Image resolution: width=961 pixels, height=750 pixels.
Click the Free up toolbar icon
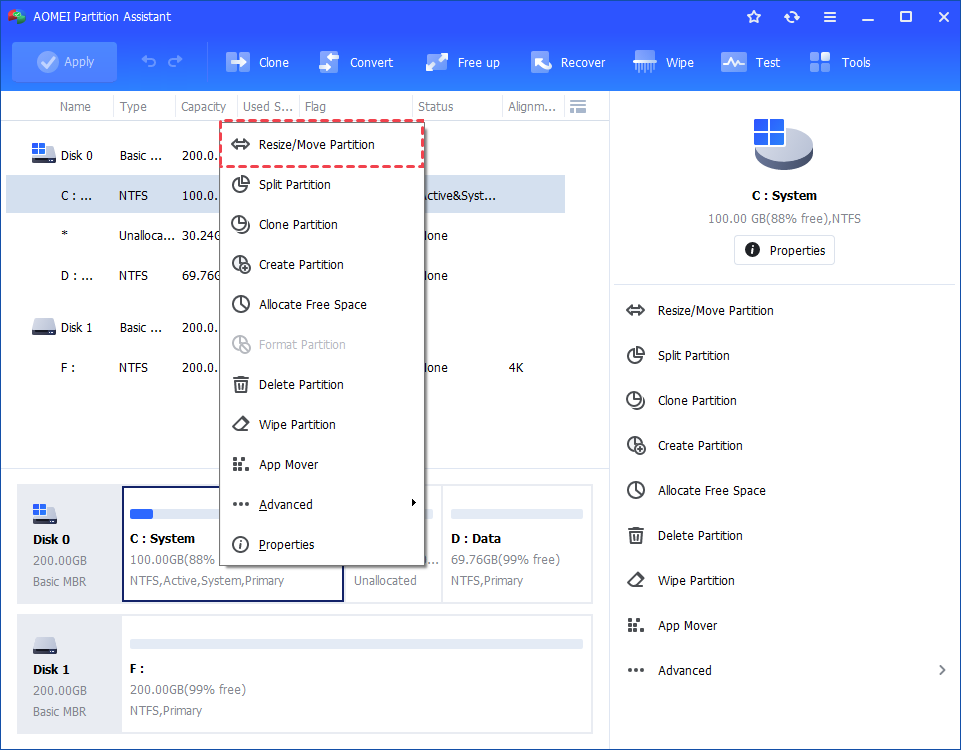[x=462, y=62]
